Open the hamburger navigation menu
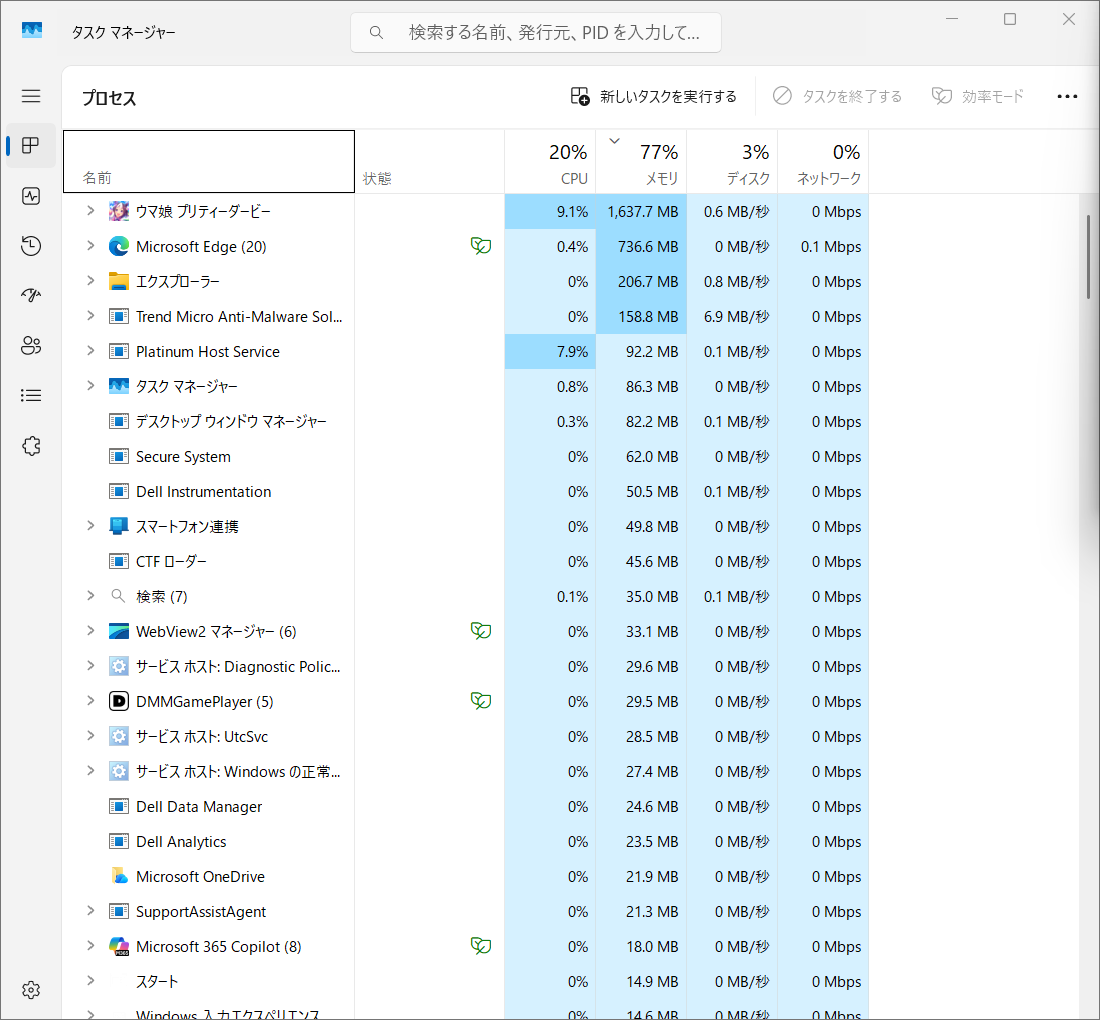The width and height of the screenshot is (1100, 1020). (31, 96)
